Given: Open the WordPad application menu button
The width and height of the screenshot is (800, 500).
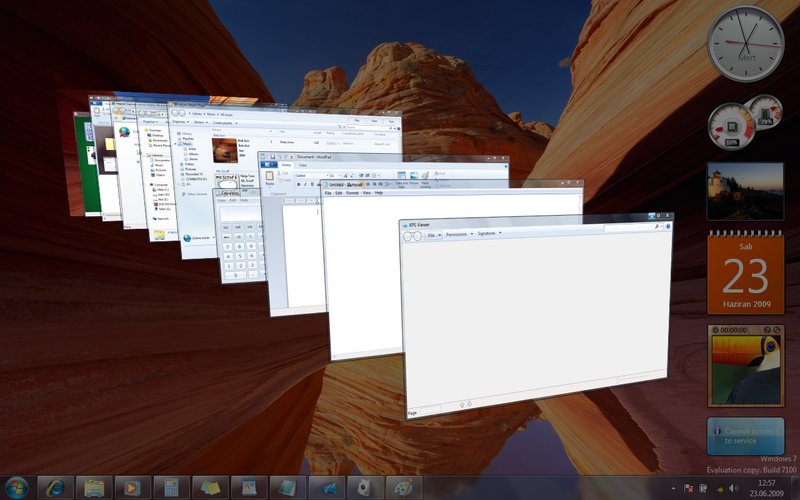Looking at the screenshot, I should (x=269, y=165).
